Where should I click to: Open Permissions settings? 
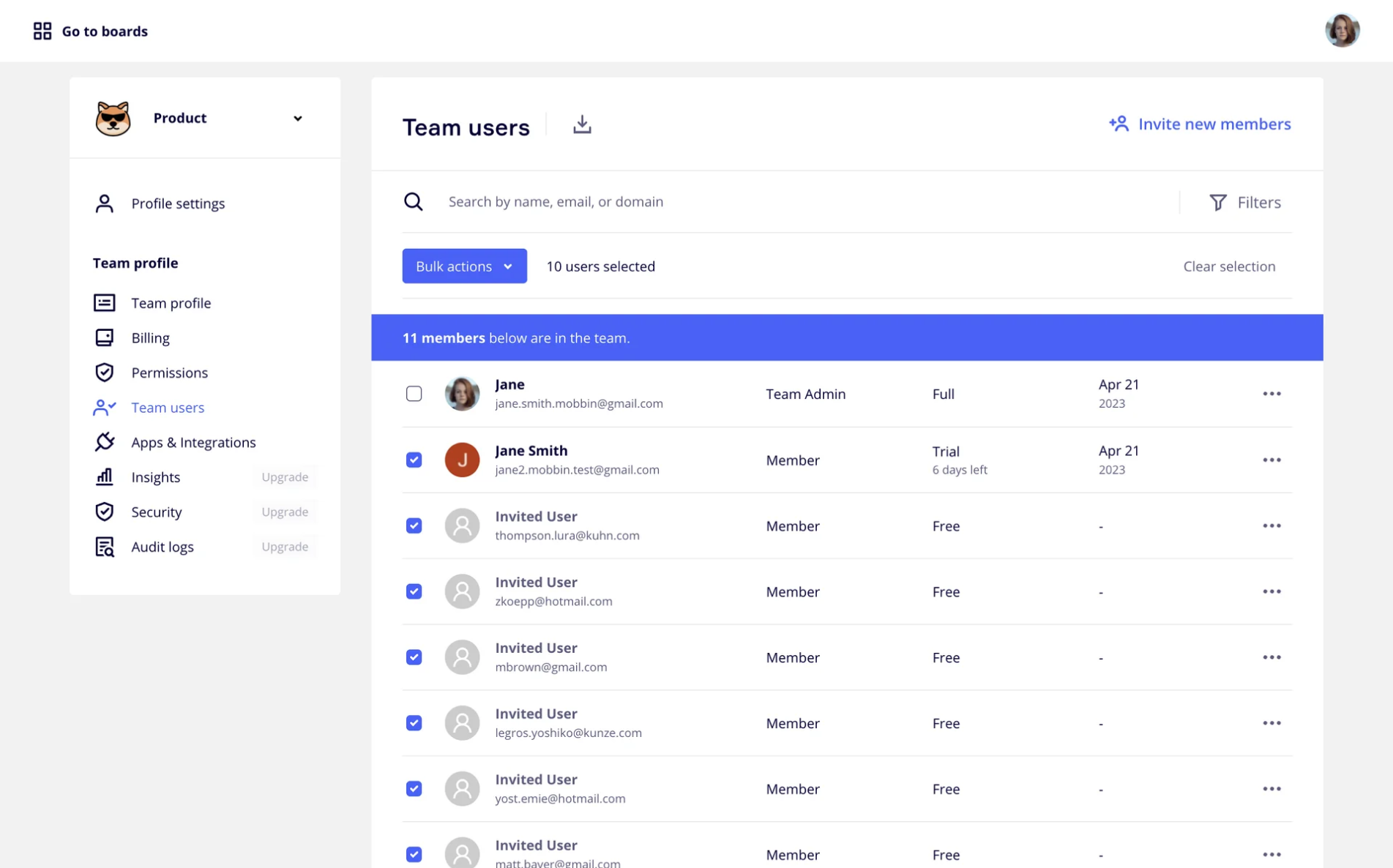(169, 373)
